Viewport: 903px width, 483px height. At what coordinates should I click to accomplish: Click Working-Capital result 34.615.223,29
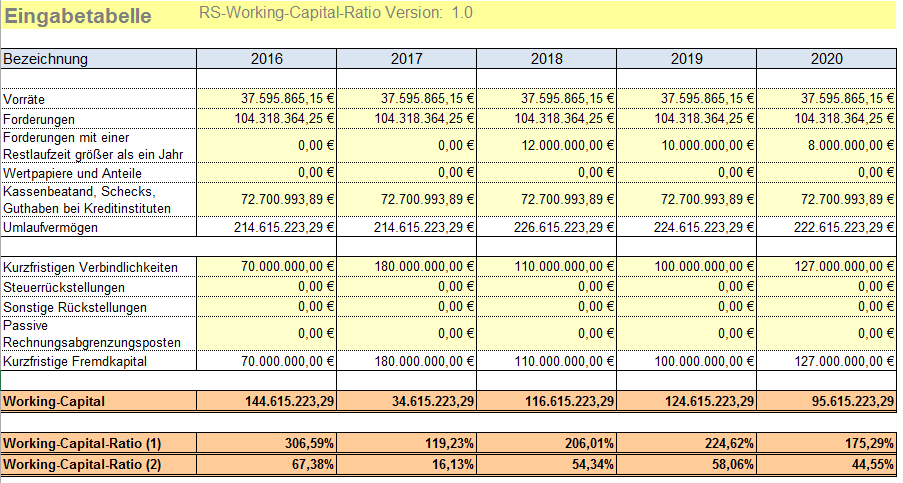(407, 401)
